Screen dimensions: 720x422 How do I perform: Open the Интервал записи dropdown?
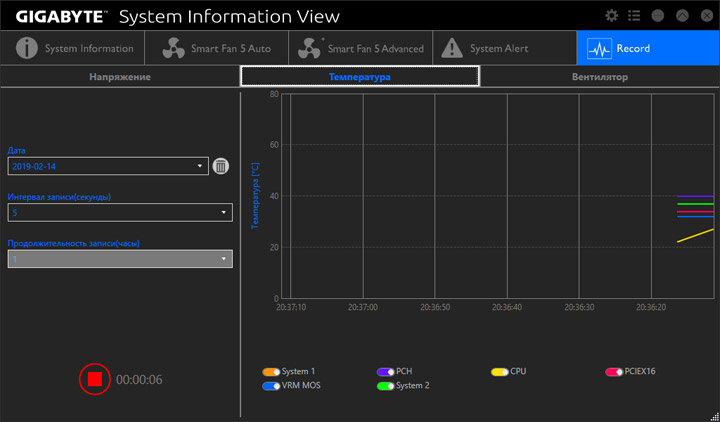point(120,213)
